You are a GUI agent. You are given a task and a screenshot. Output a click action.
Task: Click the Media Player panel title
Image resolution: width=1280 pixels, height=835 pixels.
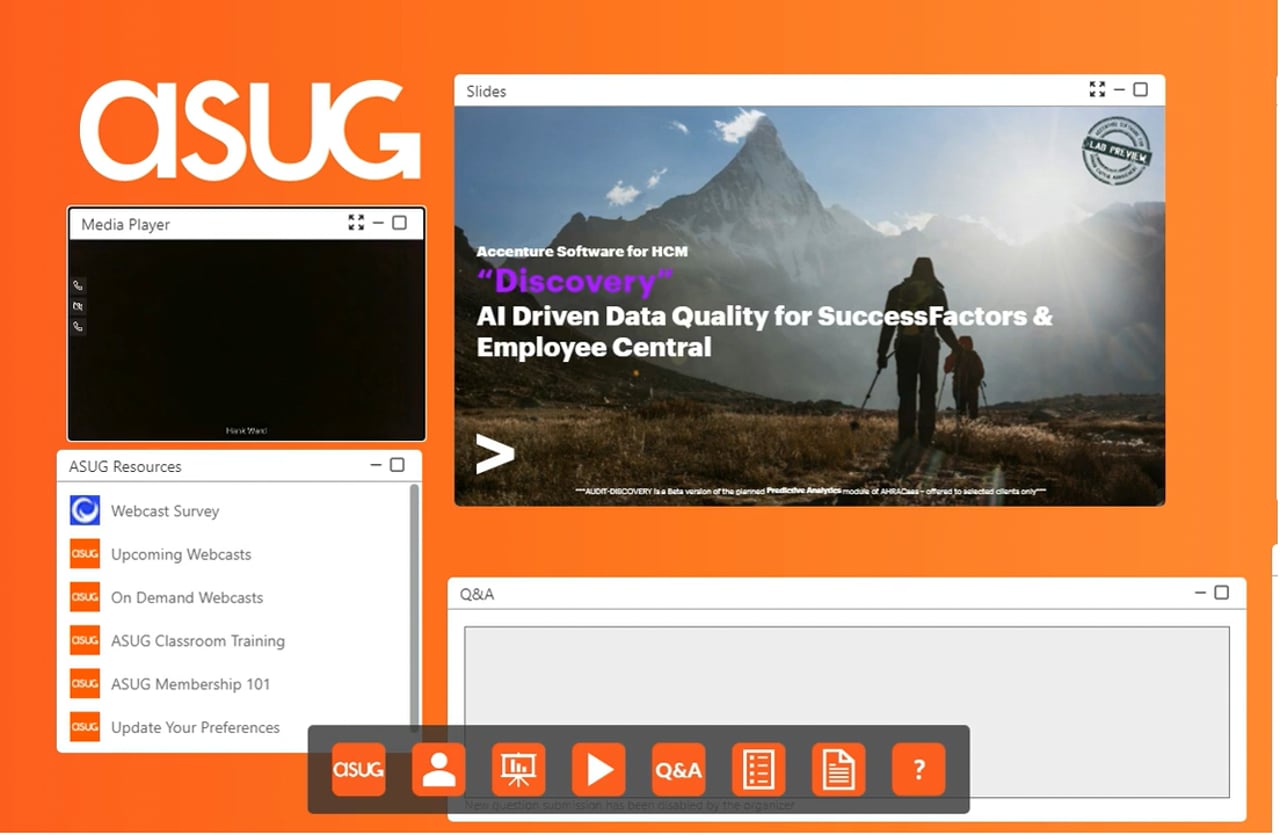(x=126, y=224)
